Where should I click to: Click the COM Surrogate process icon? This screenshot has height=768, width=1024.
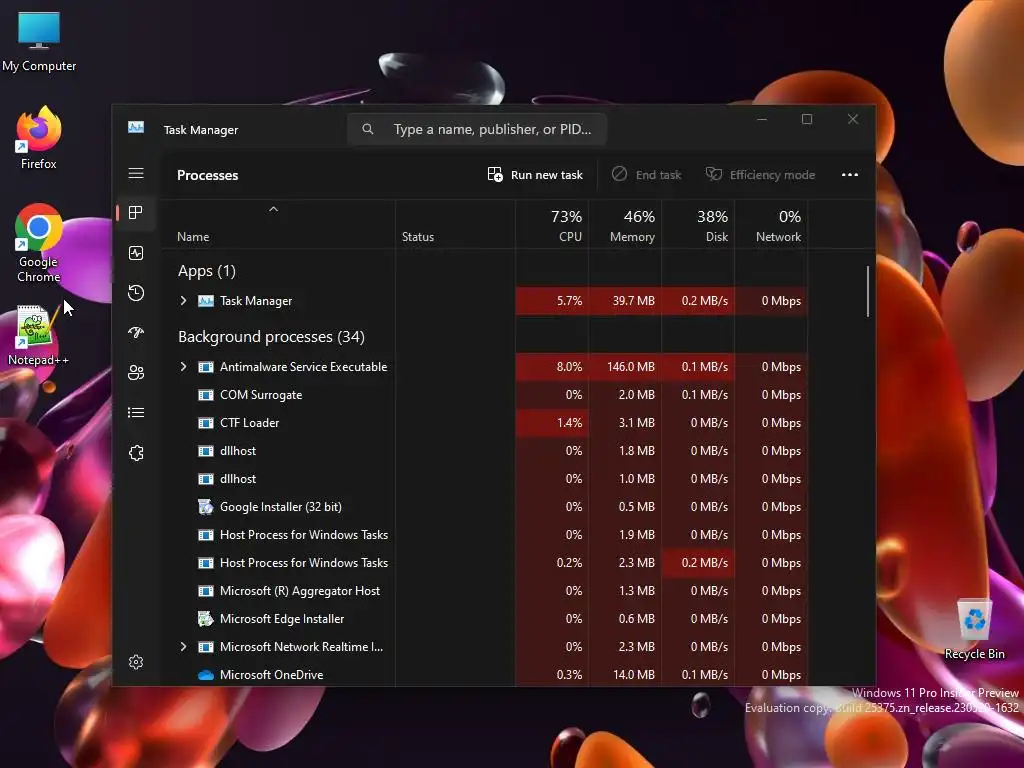(206, 395)
